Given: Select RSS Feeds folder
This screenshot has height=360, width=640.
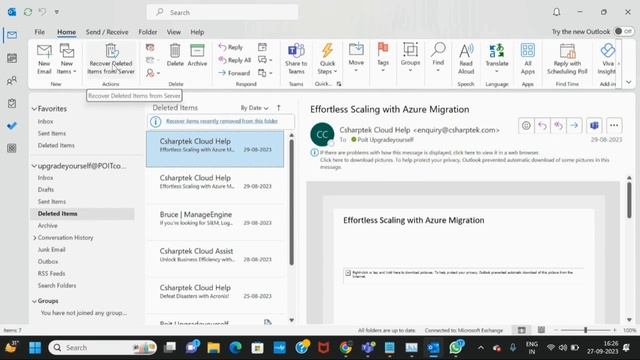Looking at the screenshot, I should click(51, 273).
